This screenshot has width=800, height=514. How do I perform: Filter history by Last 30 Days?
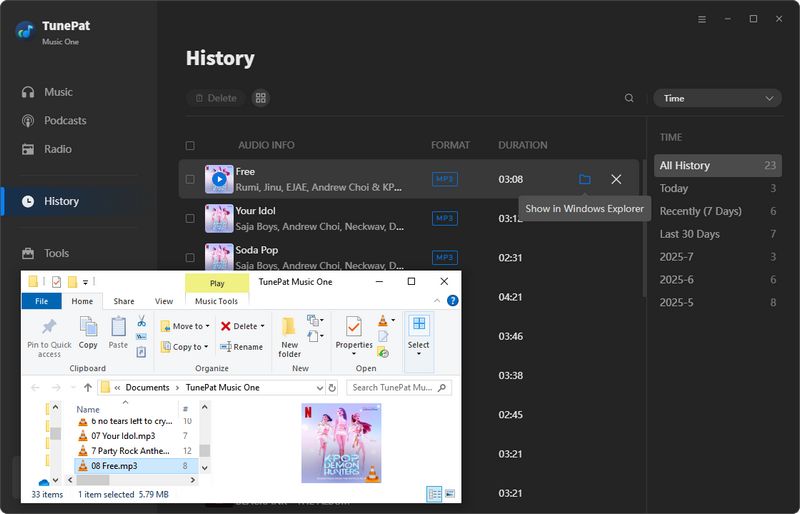coord(689,234)
